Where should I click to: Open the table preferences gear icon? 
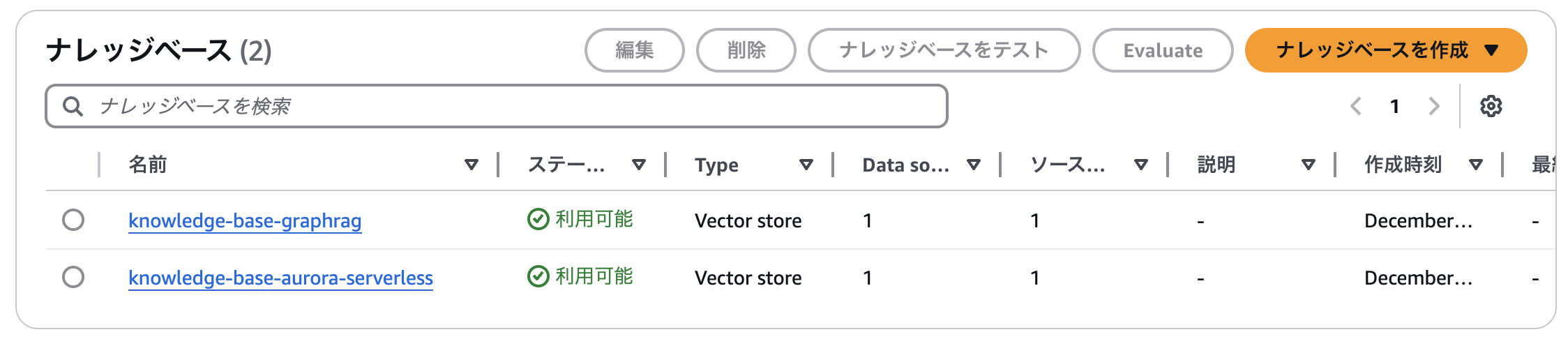click(1491, 107)
